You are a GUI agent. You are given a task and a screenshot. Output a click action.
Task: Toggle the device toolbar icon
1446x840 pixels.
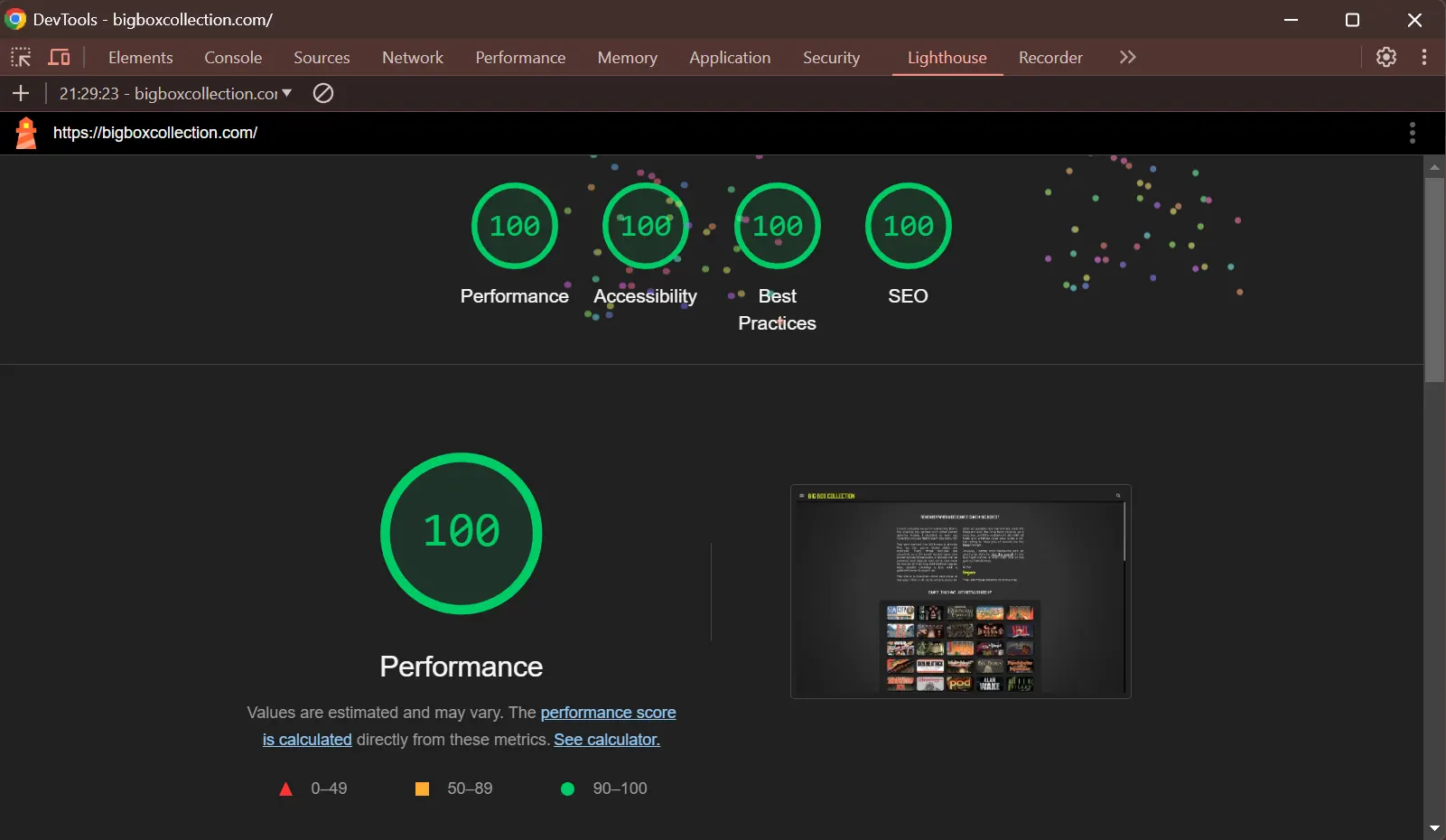tap(60, 58)
